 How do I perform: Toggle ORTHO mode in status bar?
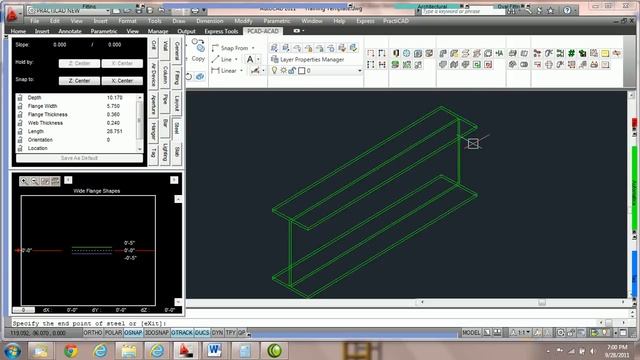93,333
